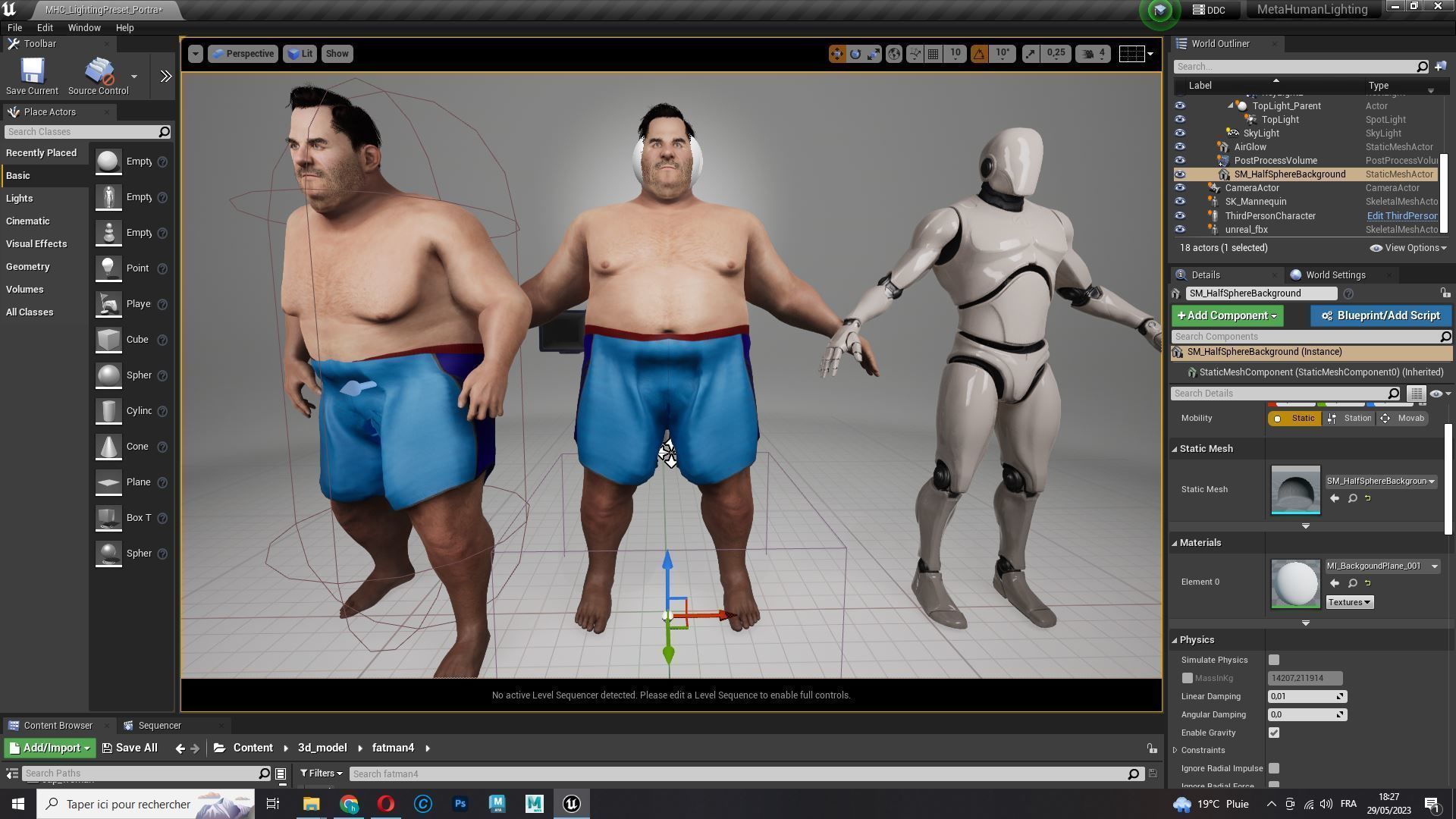Click Blueprint/Add Script button
The width and height of the screenshot is (1456, 819).
(x=1380, y=315)
